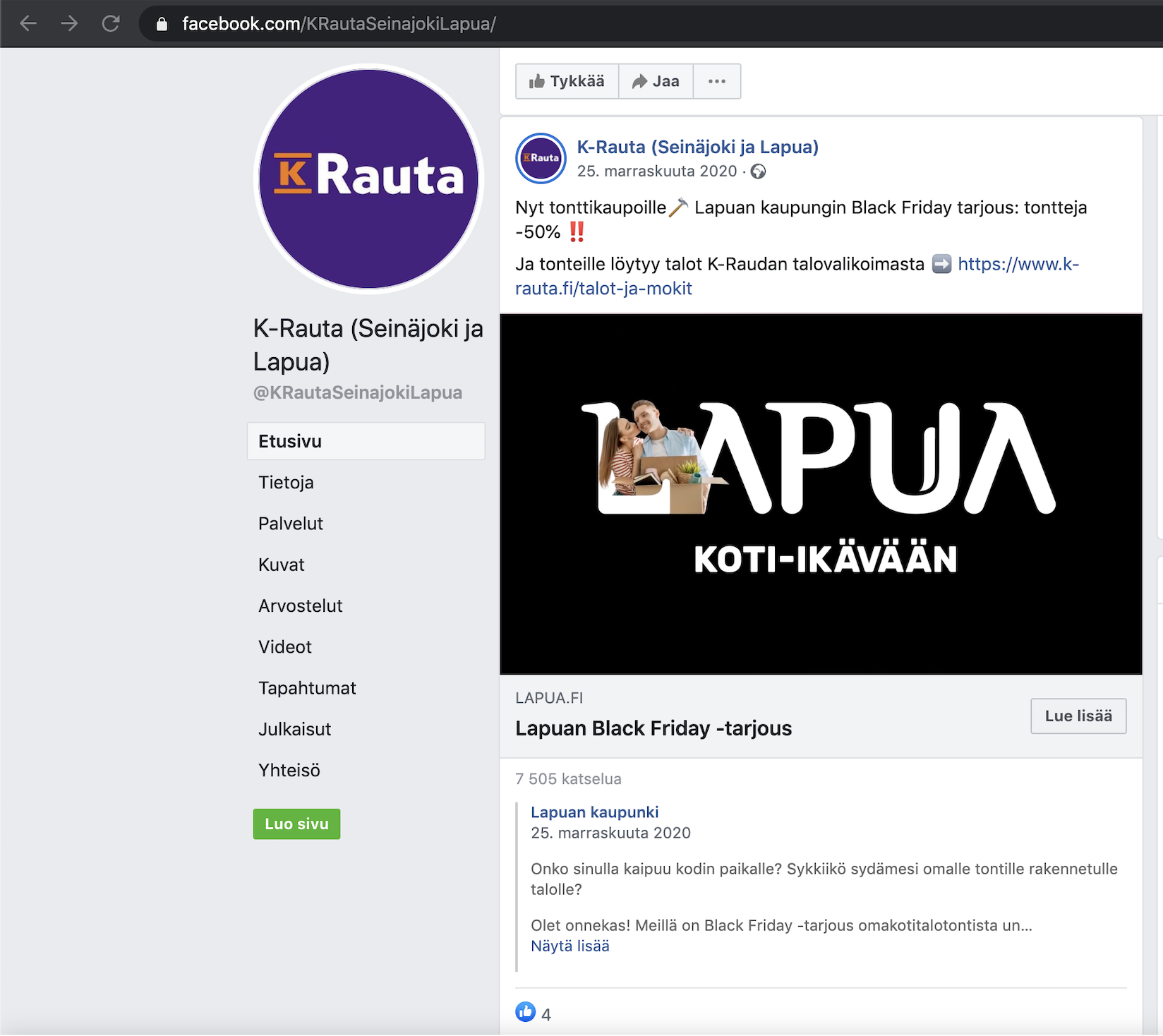Screen dimensions: 1163x1036
Task: Open the Lapuan Black Friday -tarjous title
Action: click(653, 728)
